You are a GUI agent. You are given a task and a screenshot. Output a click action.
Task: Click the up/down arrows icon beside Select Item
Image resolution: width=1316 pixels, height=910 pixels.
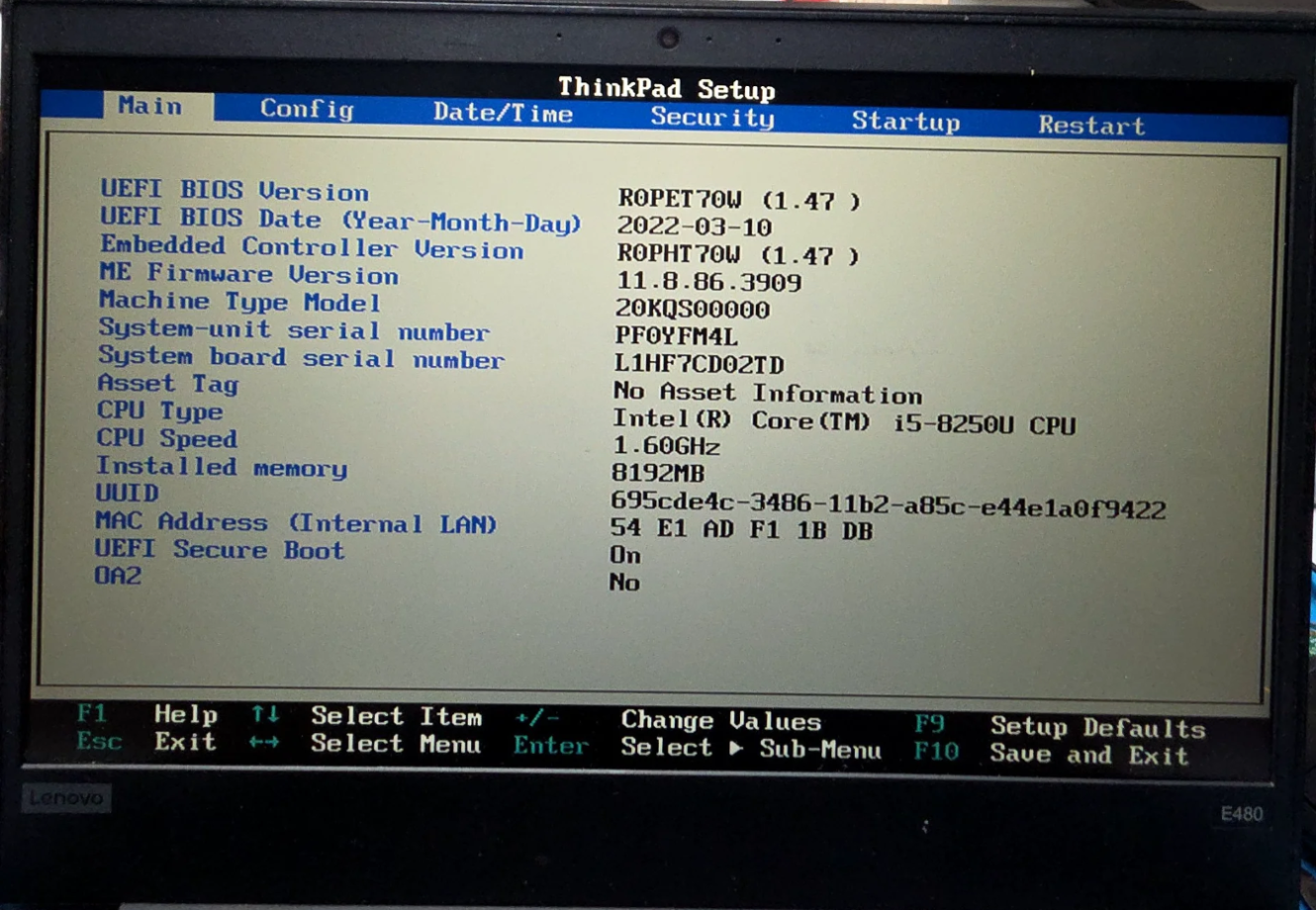coord(264,714)
